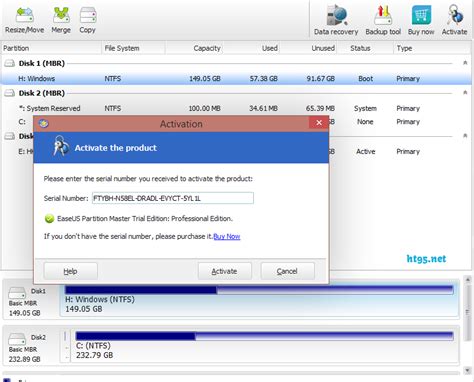This screenshot has width=474, height=382.
Task: Select the Resize/Move tool icon
Action: tap(24, 15)
